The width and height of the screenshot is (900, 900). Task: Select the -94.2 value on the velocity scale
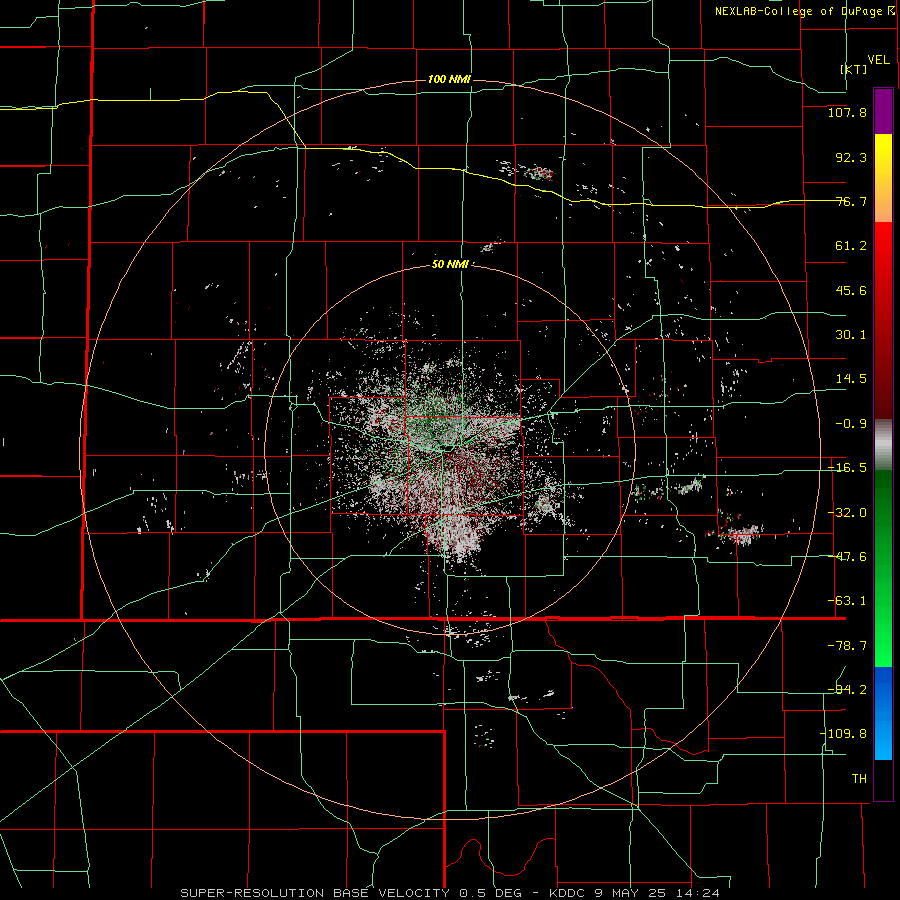pos(847,689)
